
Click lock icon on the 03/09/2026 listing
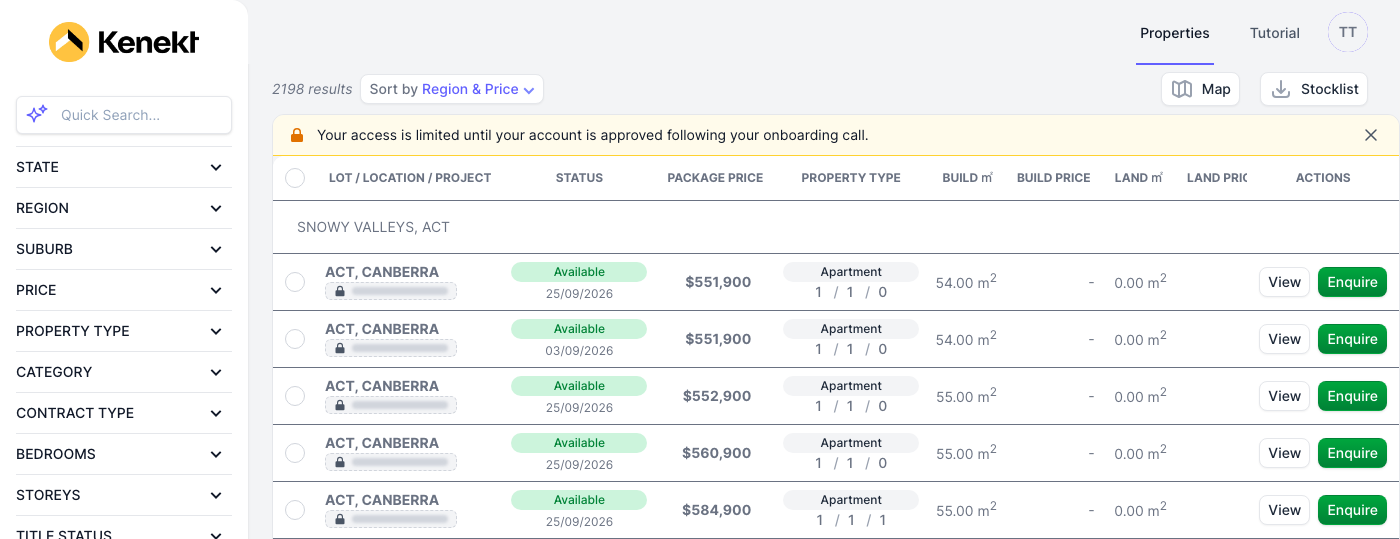pyautogui.click(x=340, y=348)
